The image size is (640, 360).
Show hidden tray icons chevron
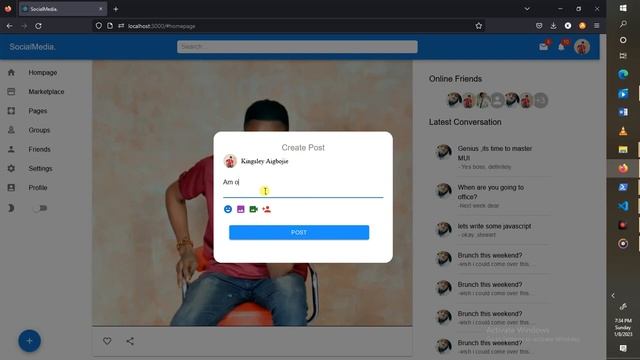[x=613, y=295]
